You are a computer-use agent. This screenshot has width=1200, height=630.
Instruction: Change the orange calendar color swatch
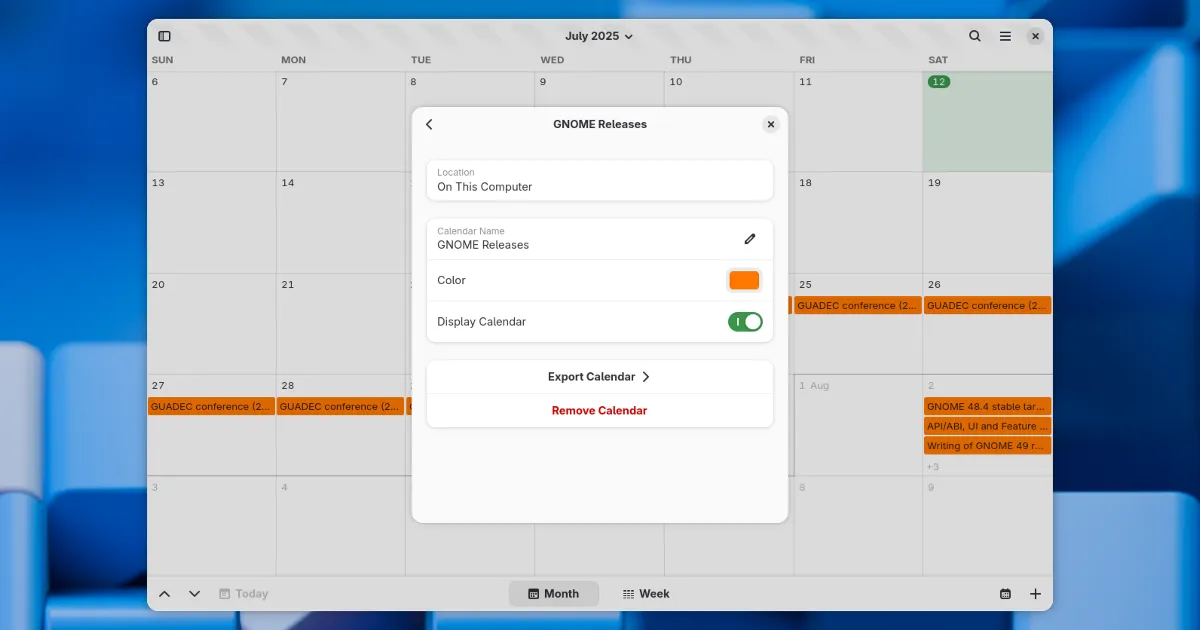pos(744,280)
